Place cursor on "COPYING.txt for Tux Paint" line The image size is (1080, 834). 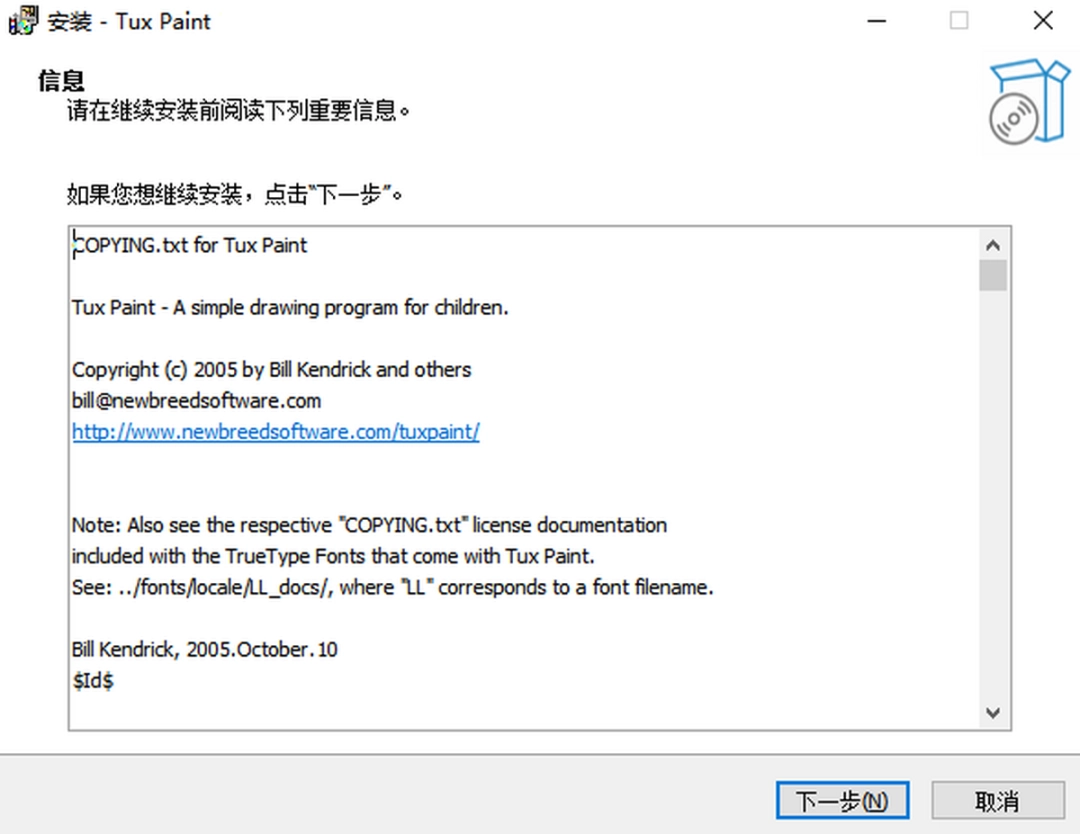coord(190,246)
